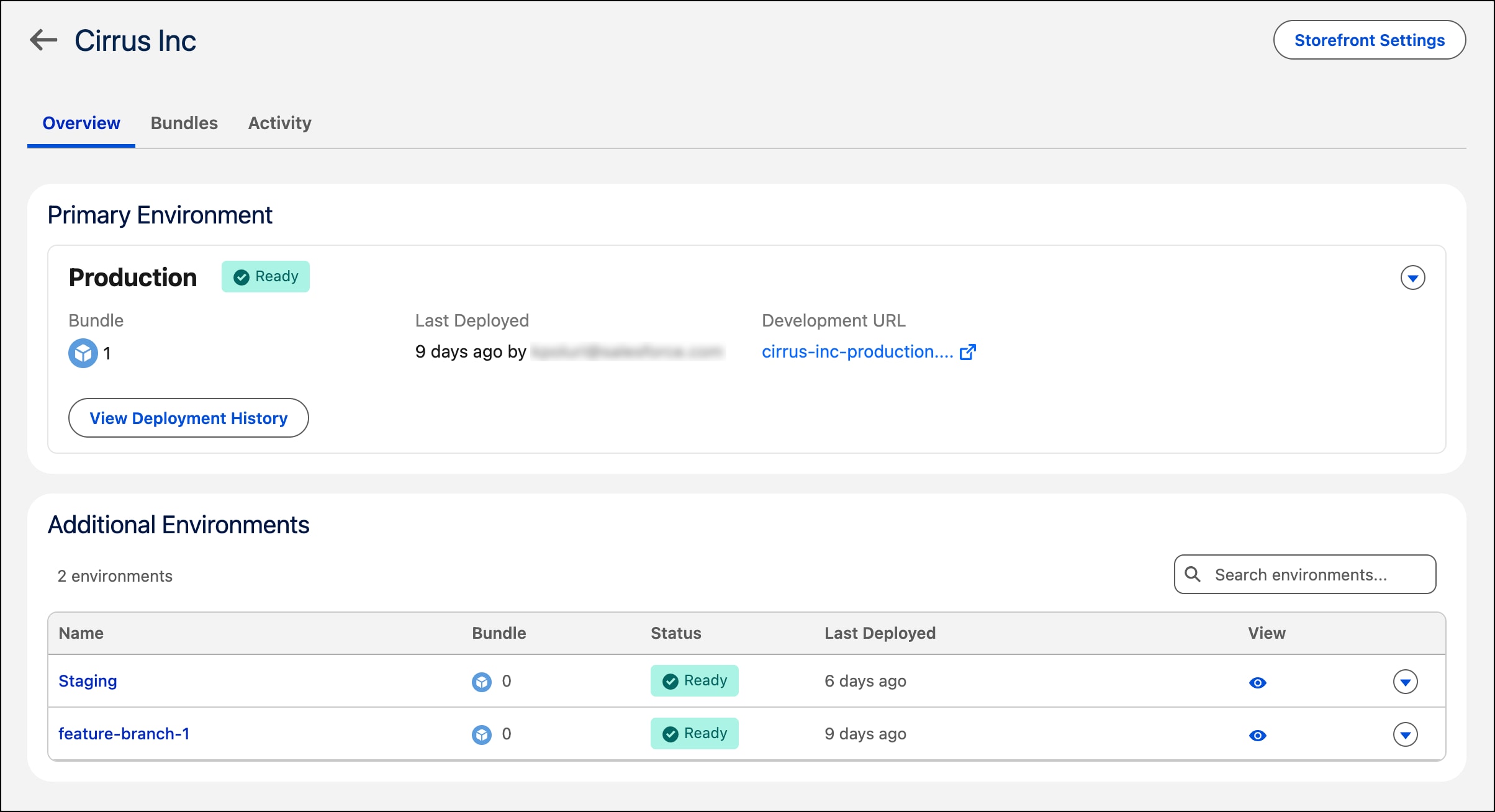
Task: Go back using the left arrow icon
Action: 43,40
